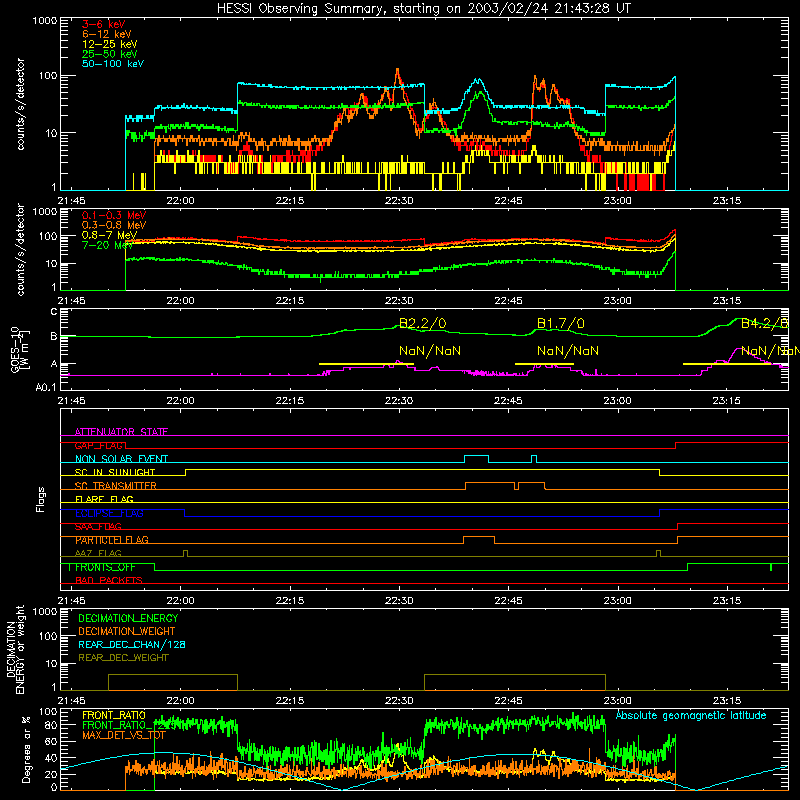Click the yellow FRONT_RATIO legend label
This screenshot has width=800, height=800.
(x=114, y=715)
